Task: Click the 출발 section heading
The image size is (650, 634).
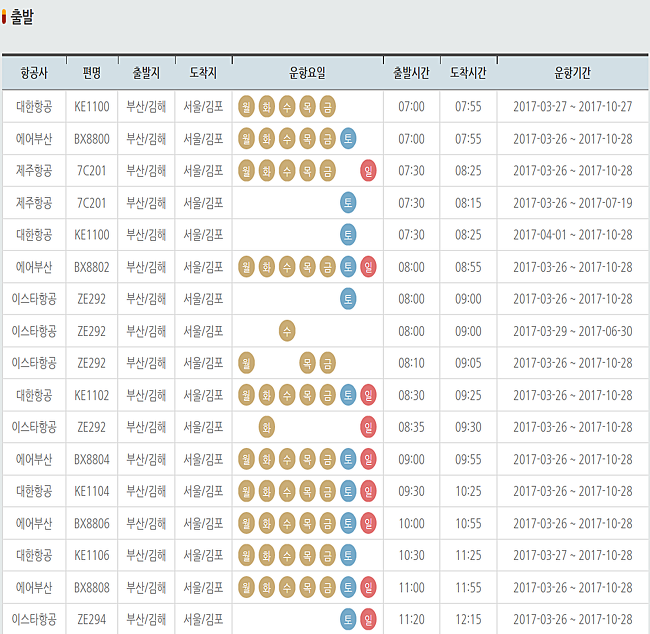Action: point(22,17)
